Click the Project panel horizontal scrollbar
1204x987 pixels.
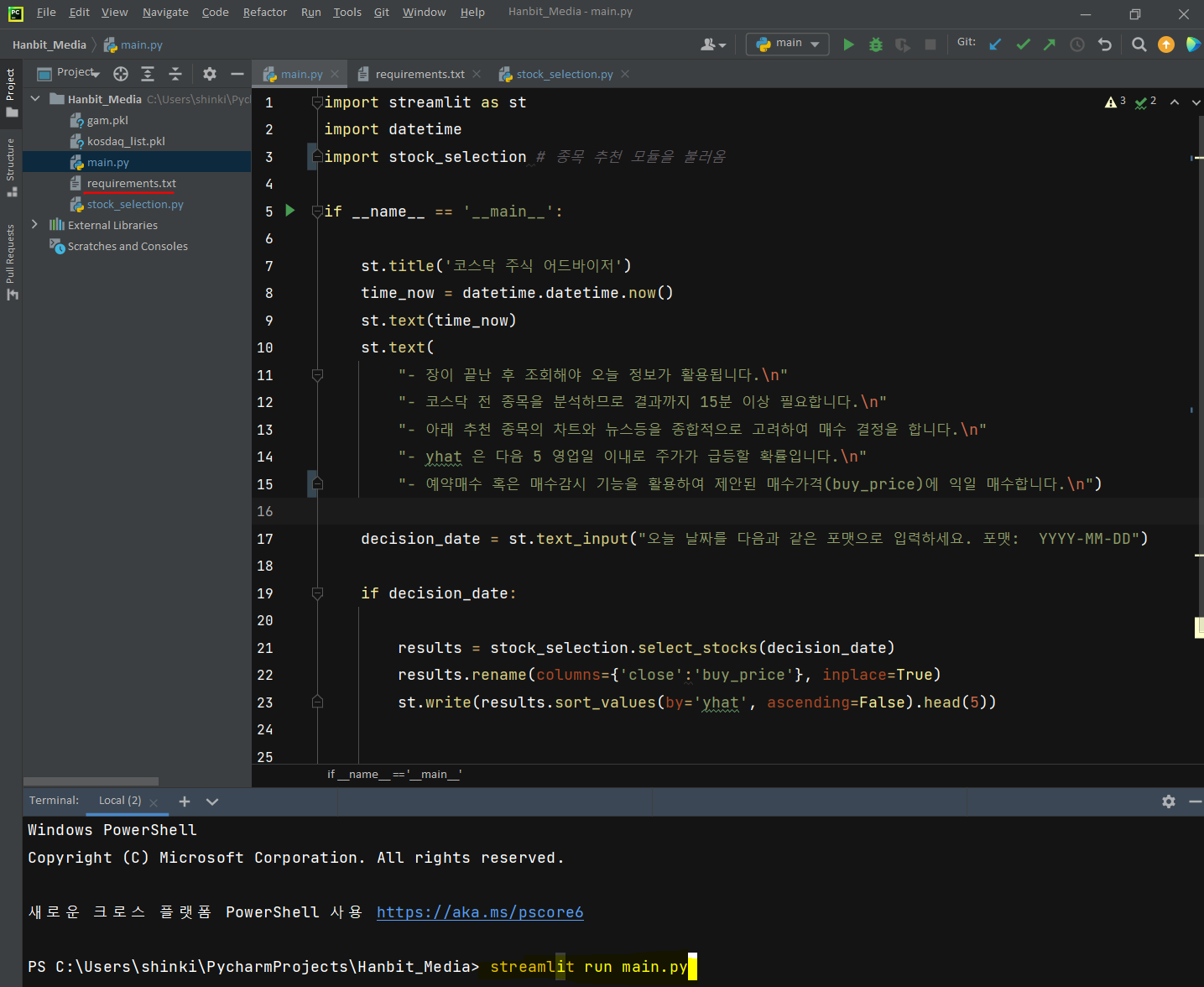91,781
